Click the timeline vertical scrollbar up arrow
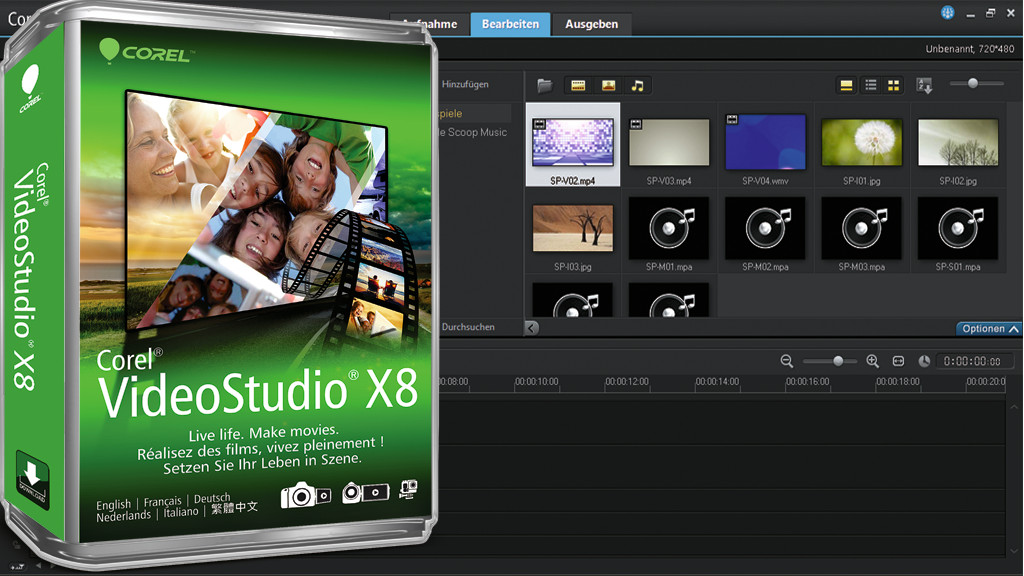Viewport: 1024px width, 576px height. (1014, 408)
